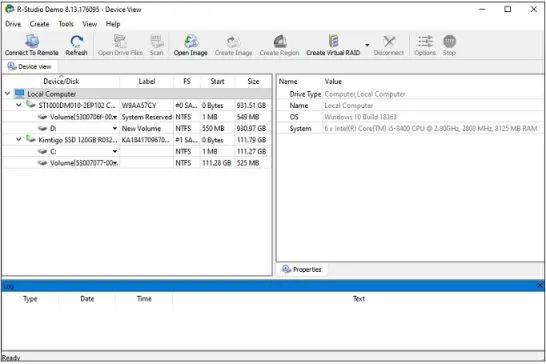546x364 pixels.
Task: Collapse the Local Computer tree node
Action: pos(7,94)
